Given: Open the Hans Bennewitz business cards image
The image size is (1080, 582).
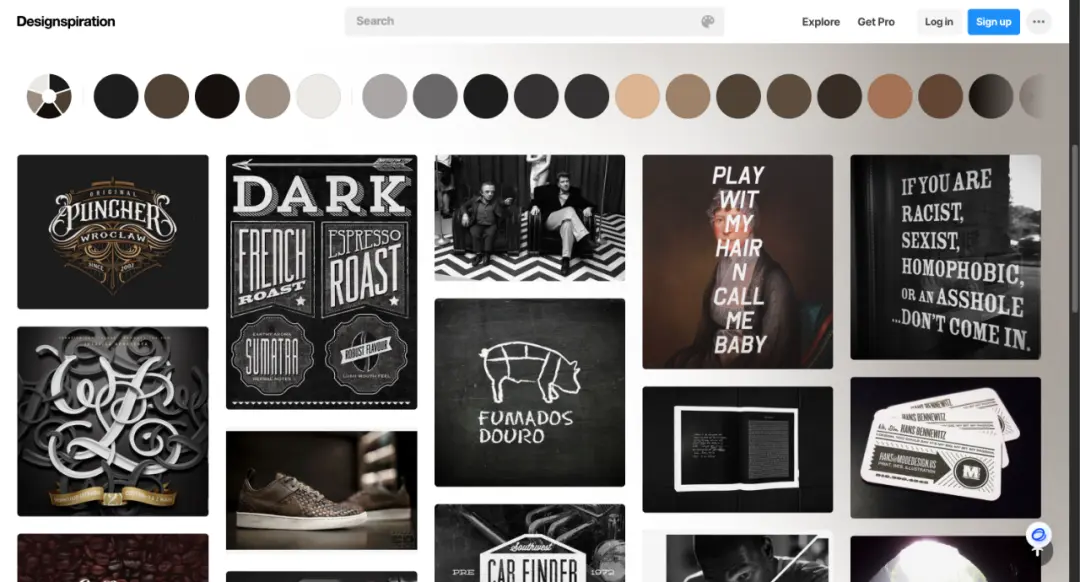Looking at the screenshot, I should [x=945, y=448].
